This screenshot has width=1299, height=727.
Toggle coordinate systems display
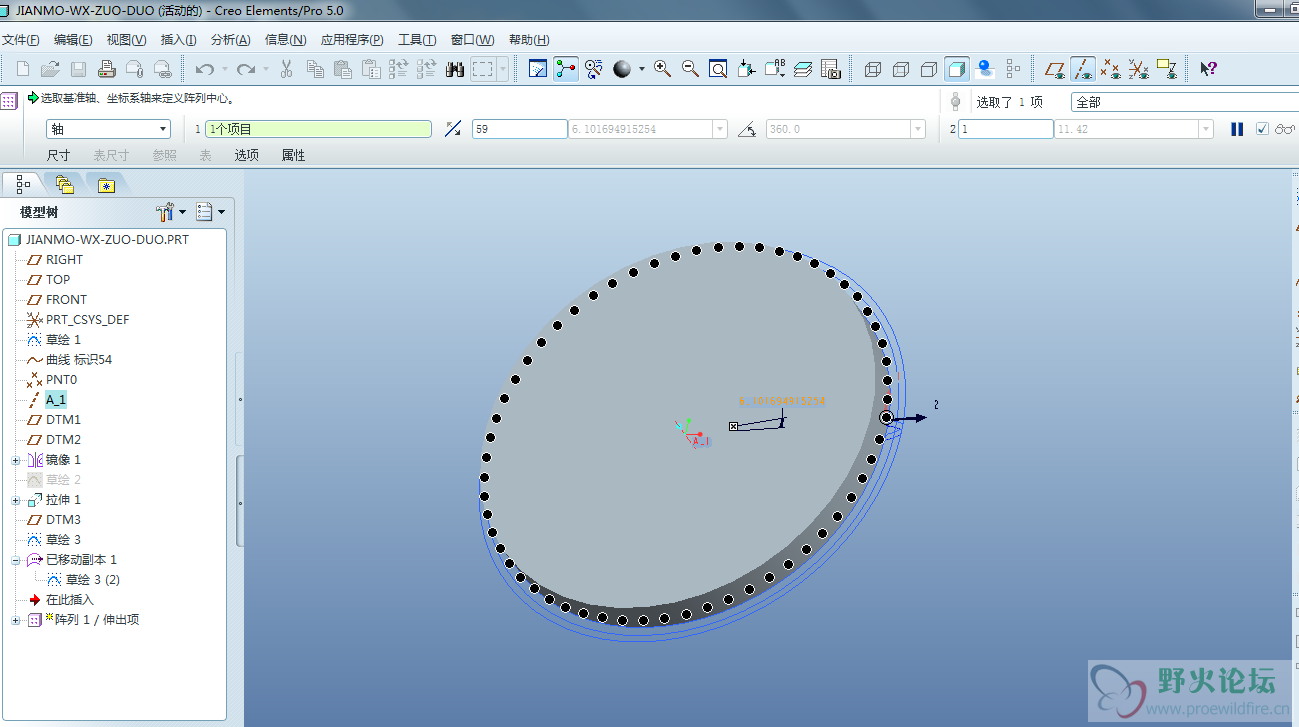1138,69
